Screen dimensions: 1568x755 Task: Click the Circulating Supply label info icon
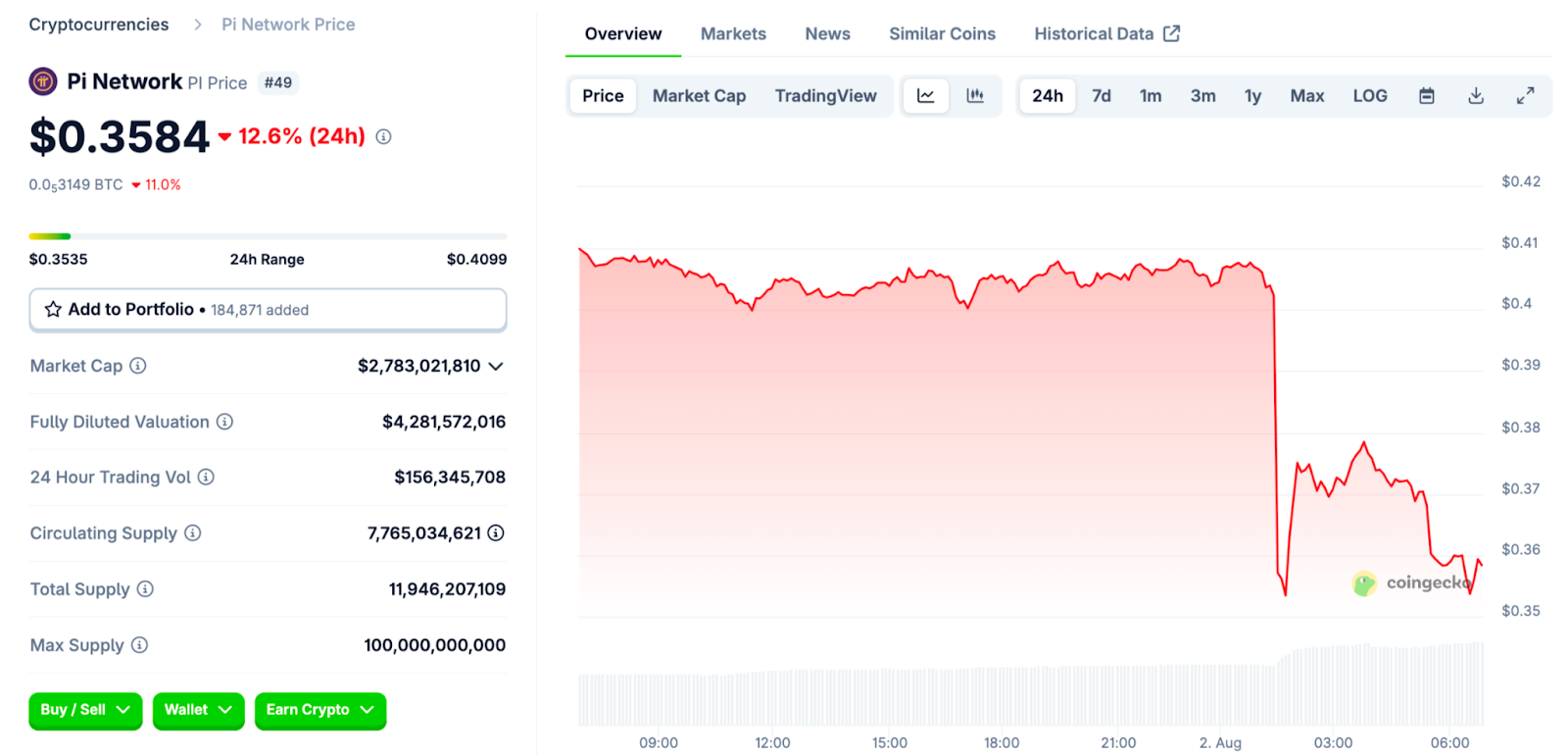193,533
